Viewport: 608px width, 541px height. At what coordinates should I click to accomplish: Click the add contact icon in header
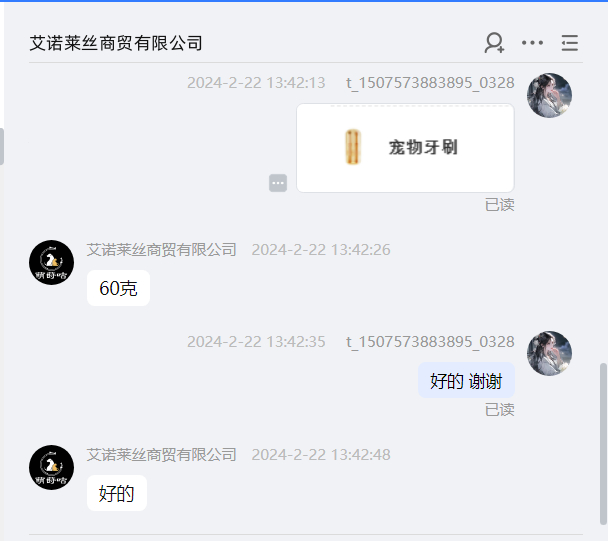(494, 43)
